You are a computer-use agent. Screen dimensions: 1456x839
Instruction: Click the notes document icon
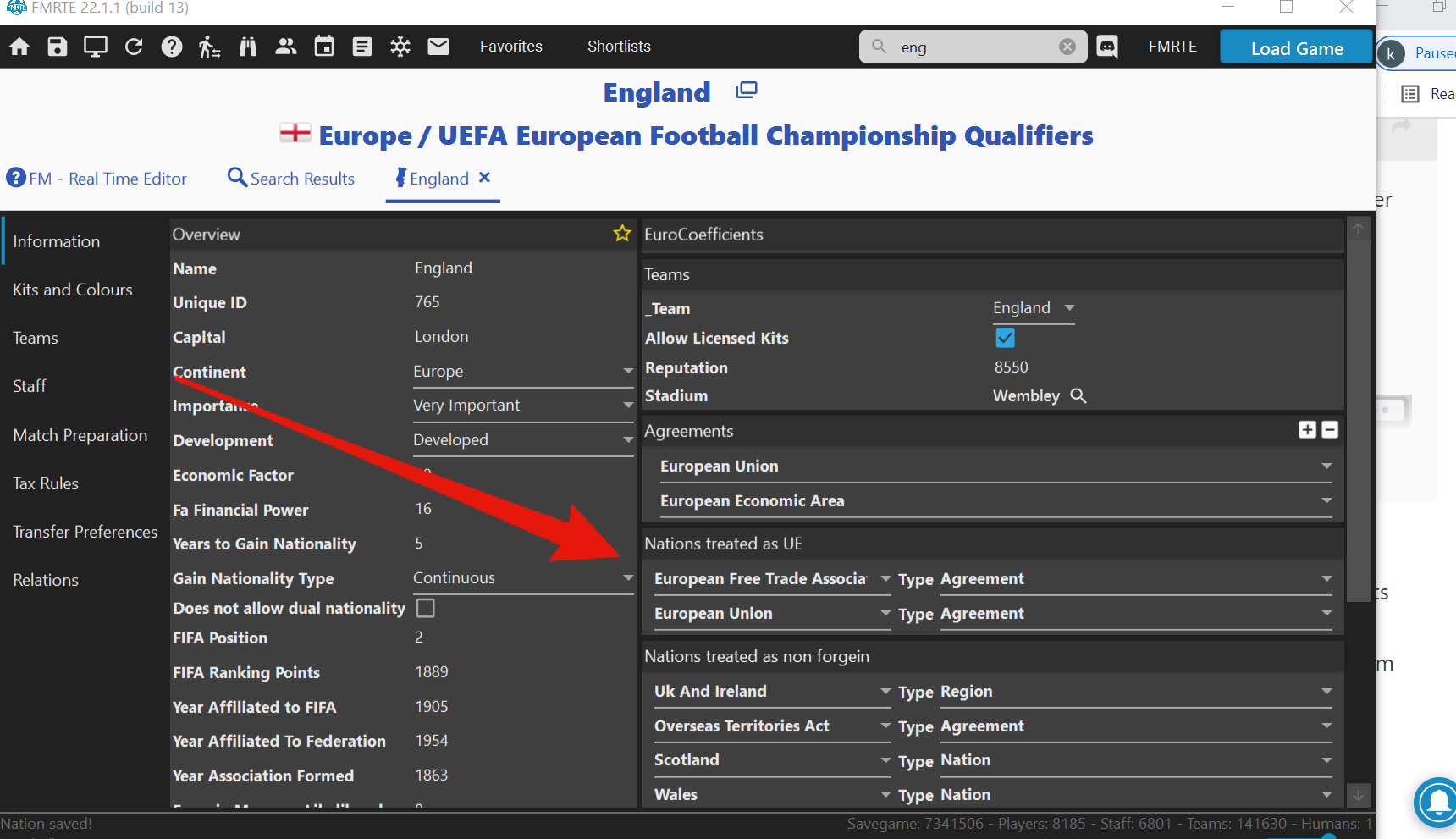(362, 47)
